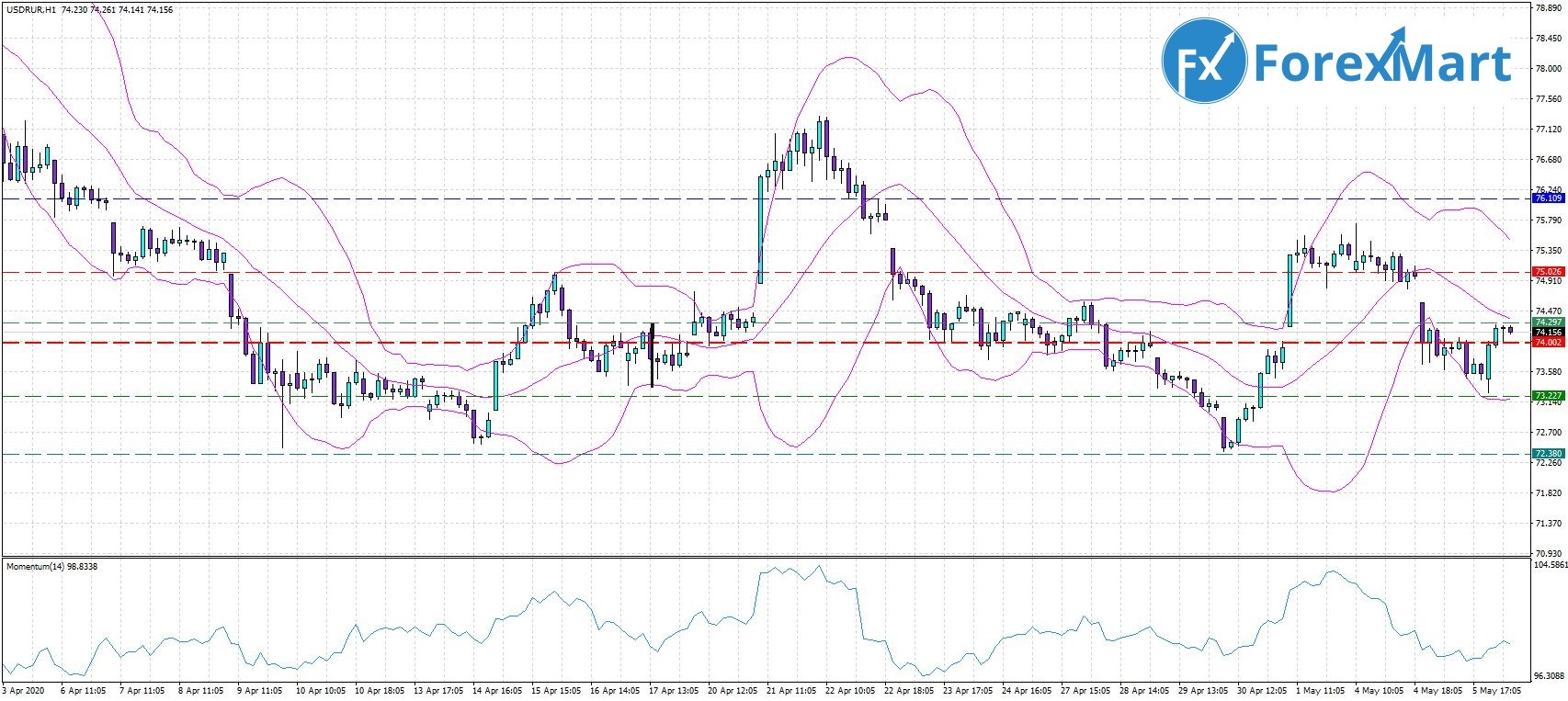The image size is (1568, 701).
Task: Select the red 74.002 price level tag
Action: click(x=1548, y=343)
